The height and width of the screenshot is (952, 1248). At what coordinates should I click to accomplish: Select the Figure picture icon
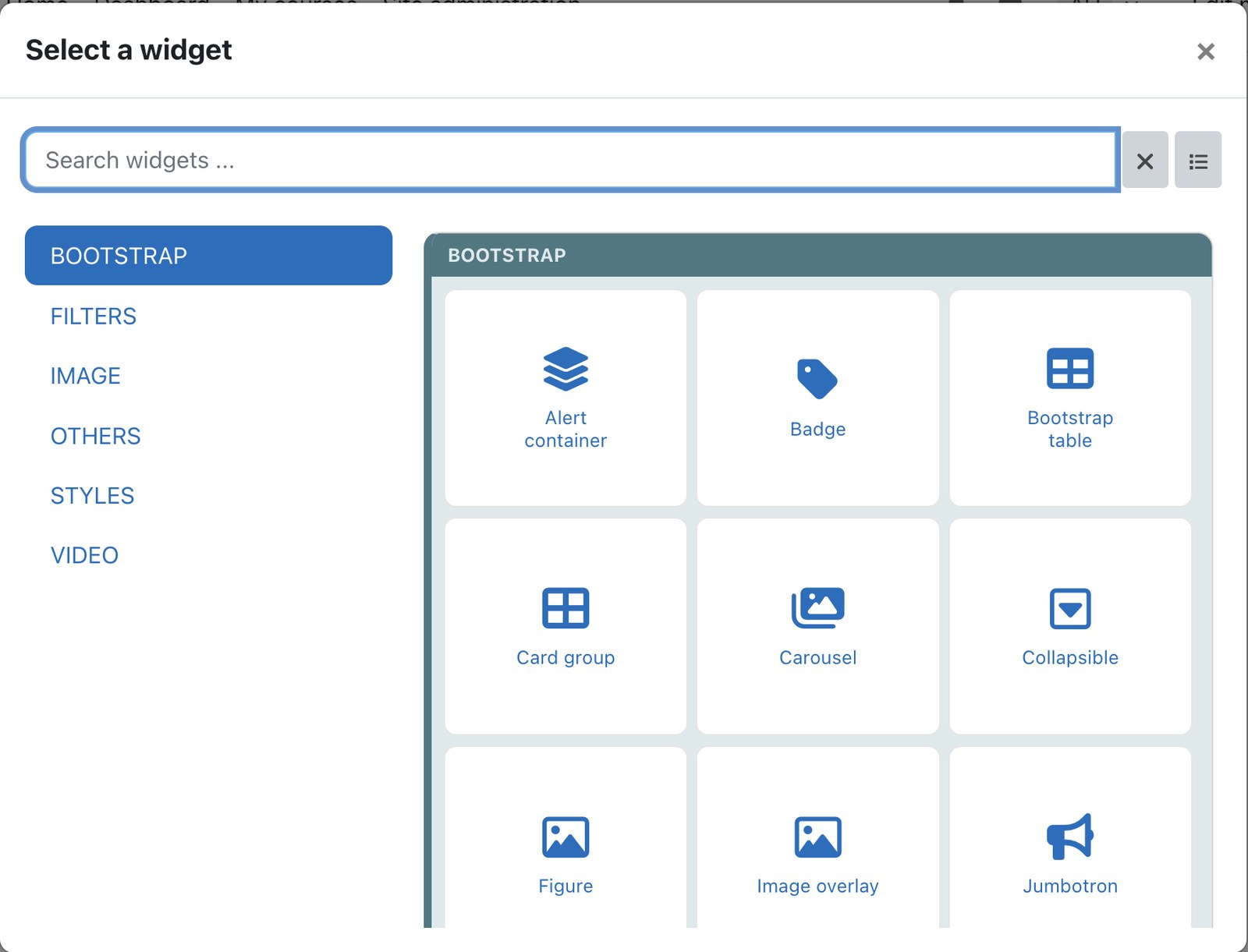tap(565, 837)
